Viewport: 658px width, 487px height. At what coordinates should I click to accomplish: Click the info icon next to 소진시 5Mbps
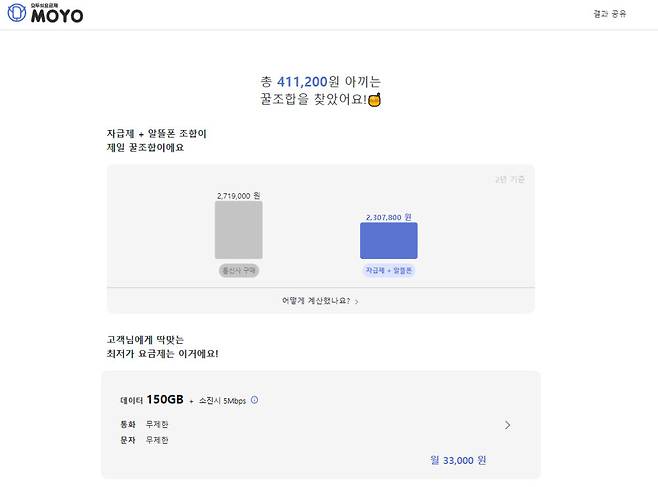coord(254,400)
